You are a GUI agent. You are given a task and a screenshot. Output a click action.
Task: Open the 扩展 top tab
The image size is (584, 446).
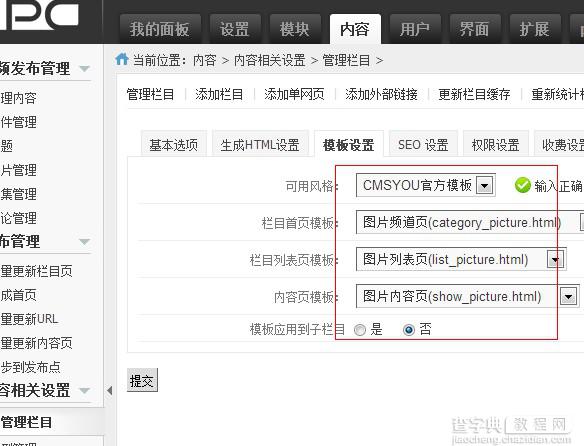pos(535,29)
